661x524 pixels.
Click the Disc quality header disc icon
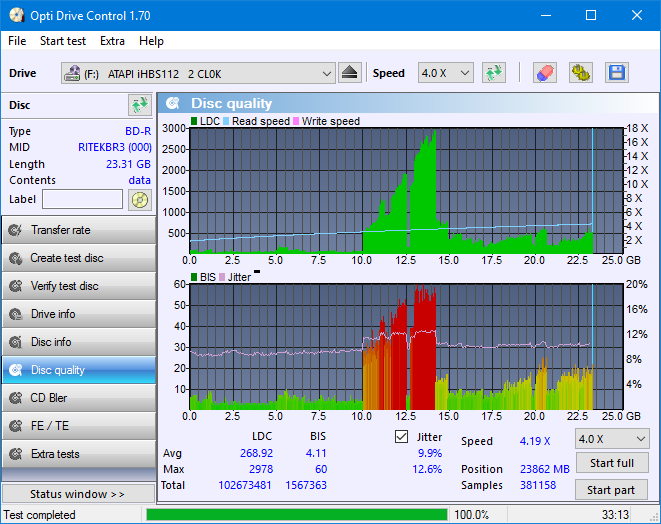coord(173,103)
